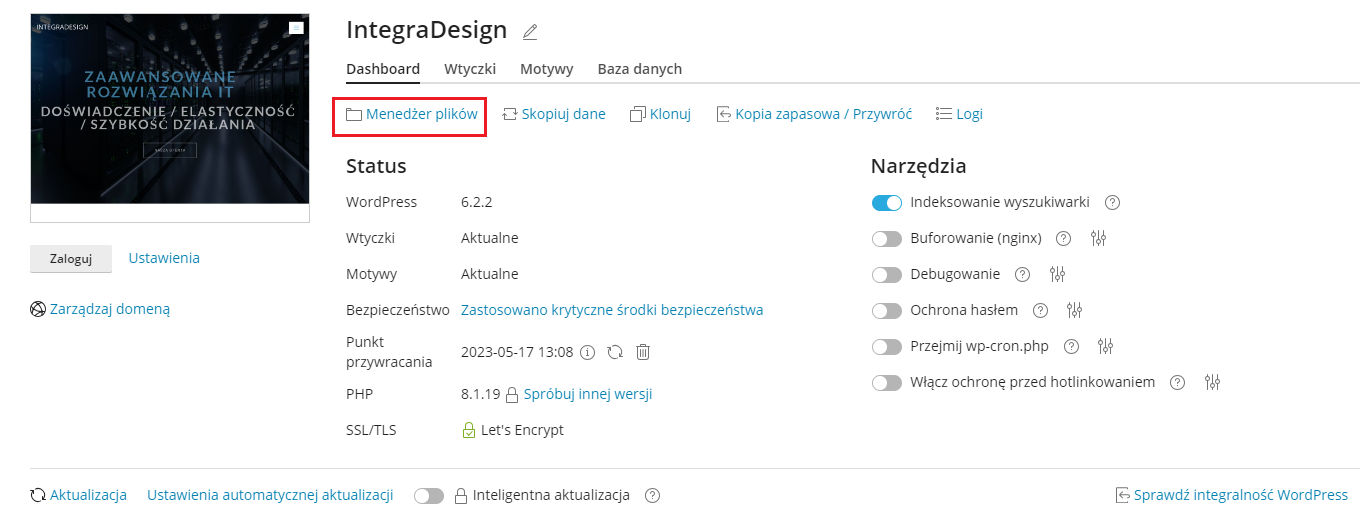1360x524 pixels.
Task: Open the restore point info icon
Action: (x=588, y=352)
